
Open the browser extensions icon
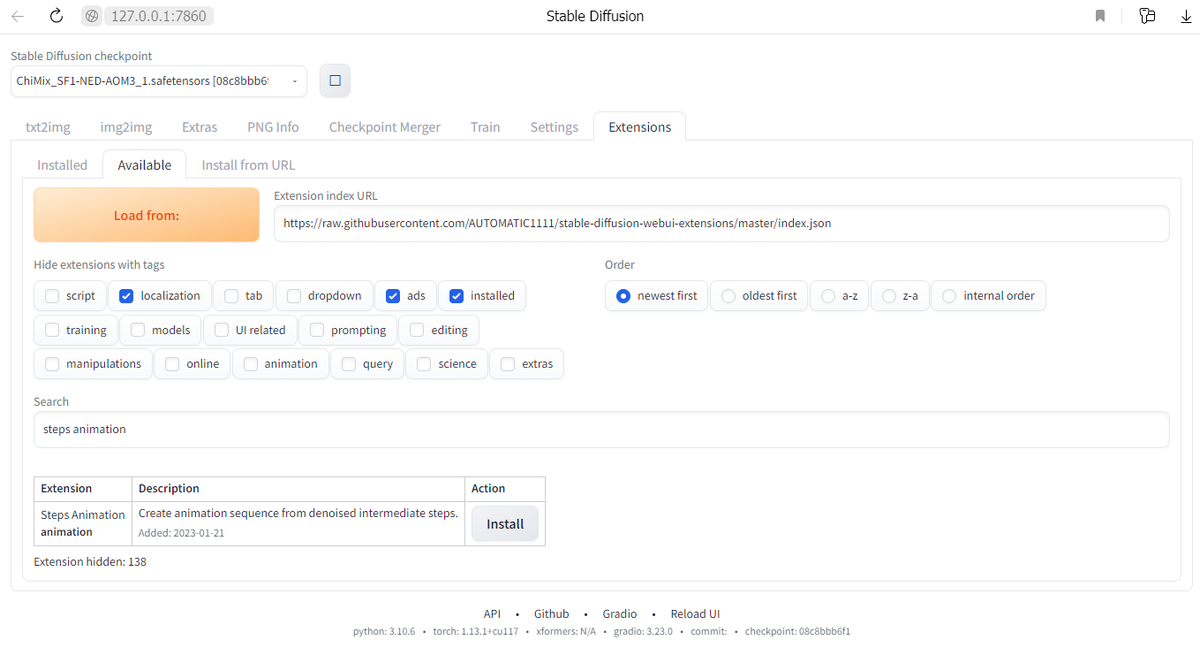[1147, 15]
